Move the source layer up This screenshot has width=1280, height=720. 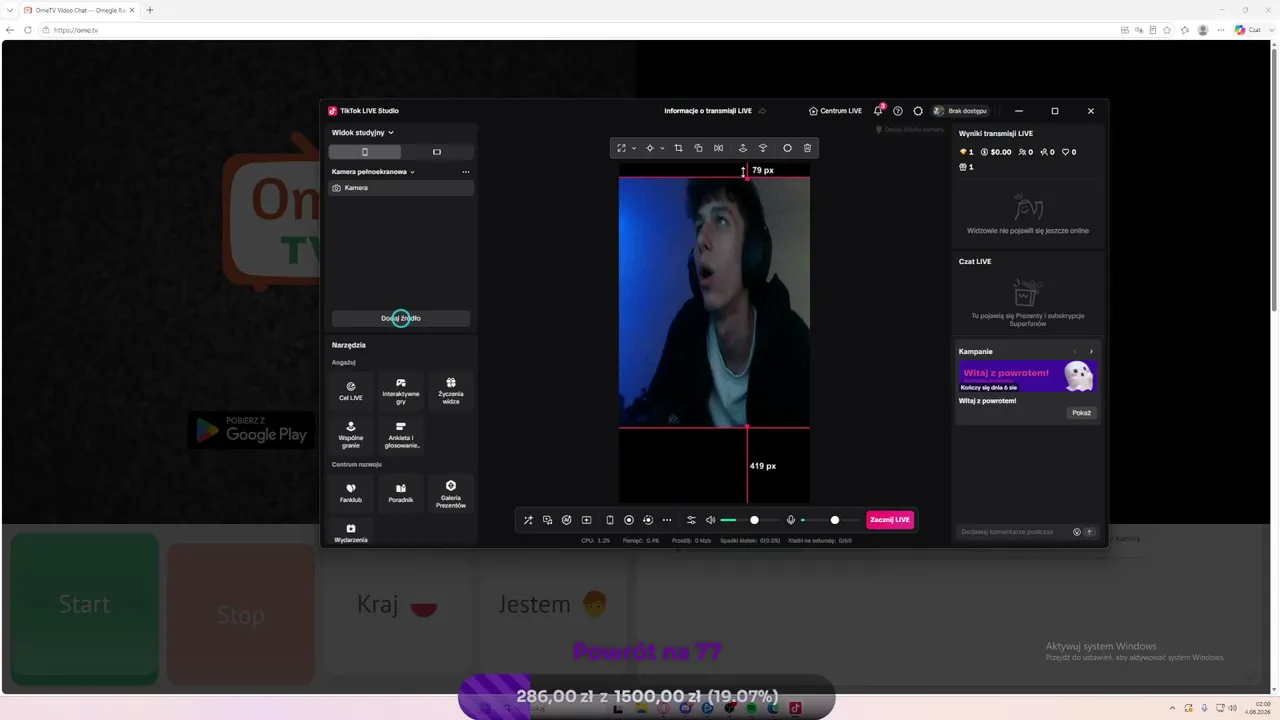[x=742, y=148]
